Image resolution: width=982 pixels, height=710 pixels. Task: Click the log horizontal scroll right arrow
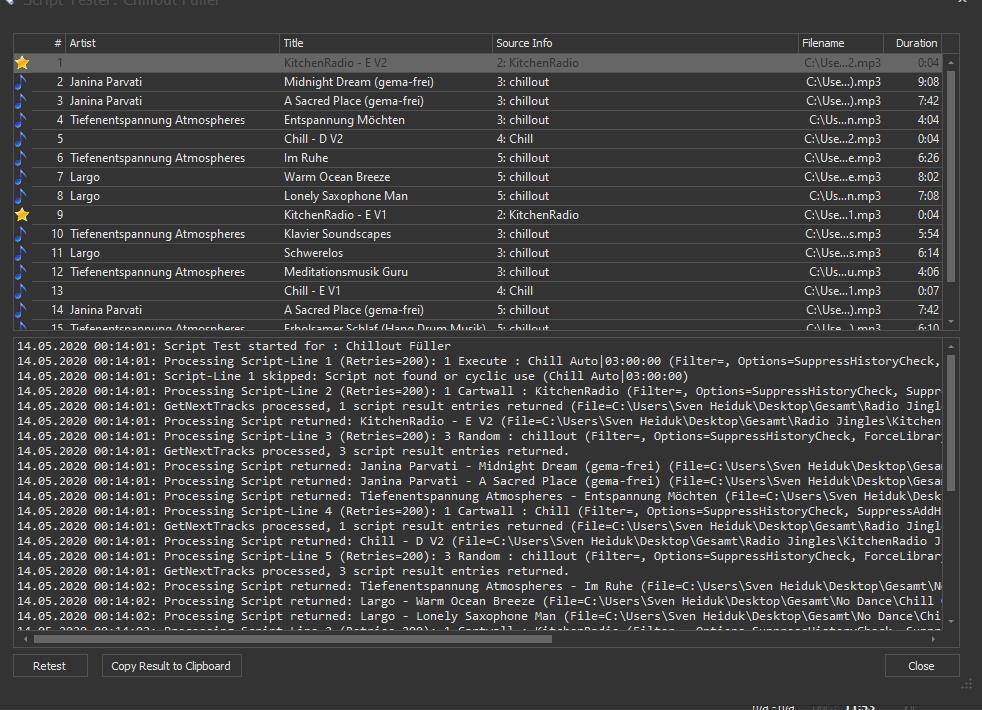point(933,639)
